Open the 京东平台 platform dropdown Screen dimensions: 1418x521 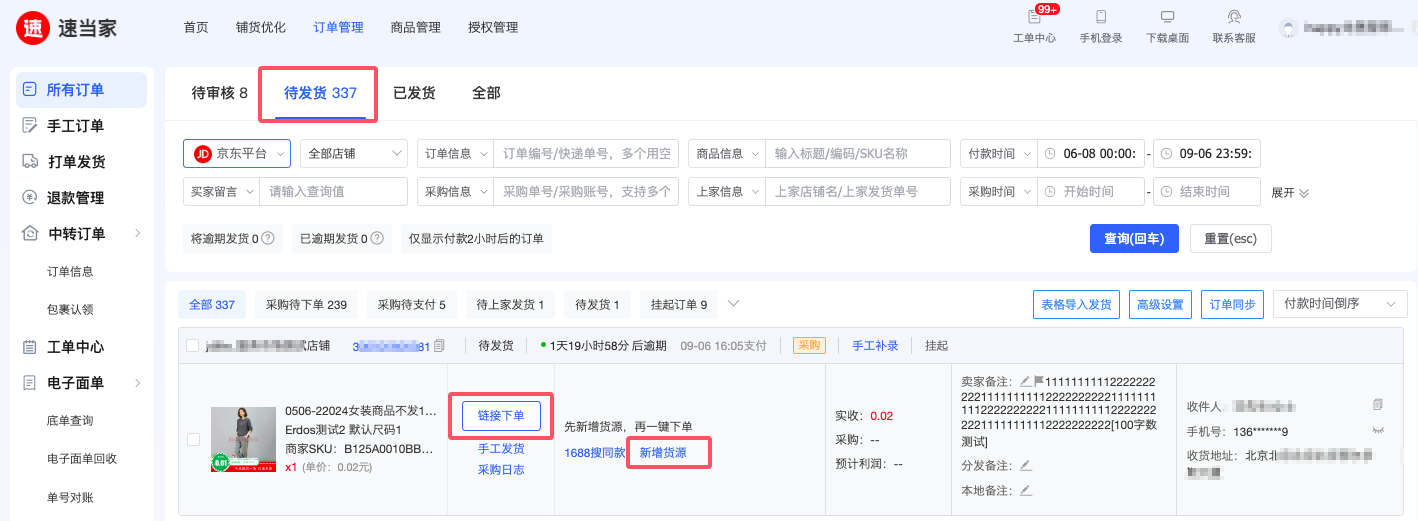237,153
